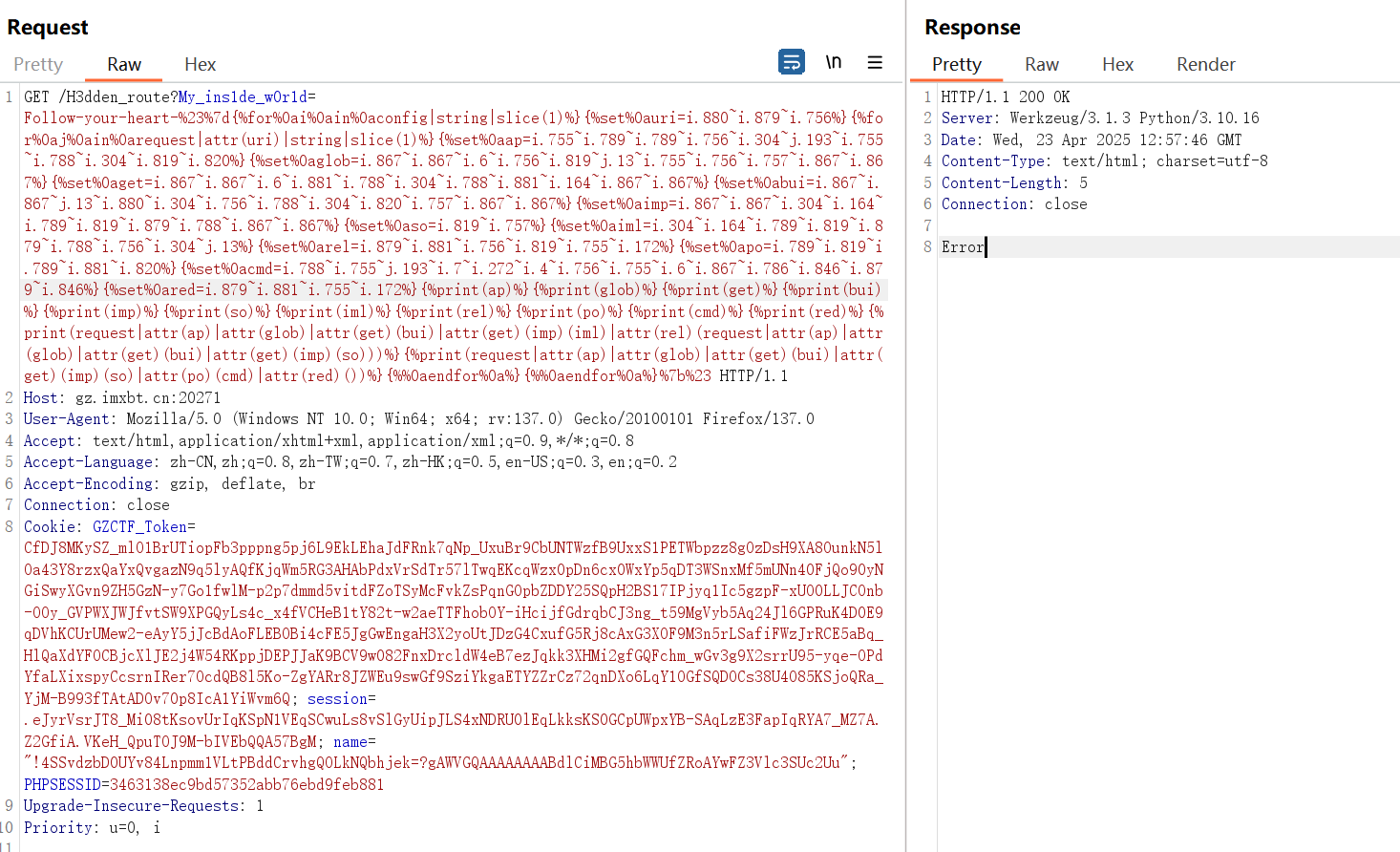Click the response Connection: close header
The height and width of the screenshot is (852, 1400).
point(1014,203)
